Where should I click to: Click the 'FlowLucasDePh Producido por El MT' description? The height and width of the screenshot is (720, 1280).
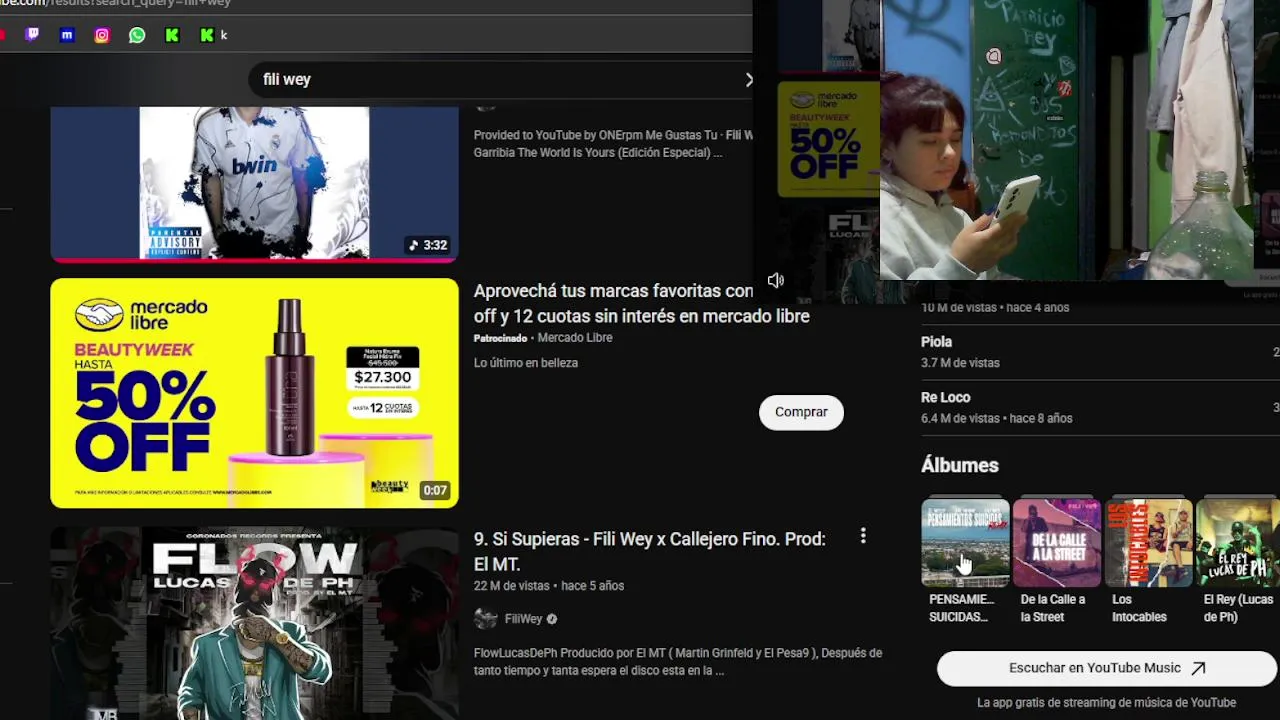pos(677,662)
